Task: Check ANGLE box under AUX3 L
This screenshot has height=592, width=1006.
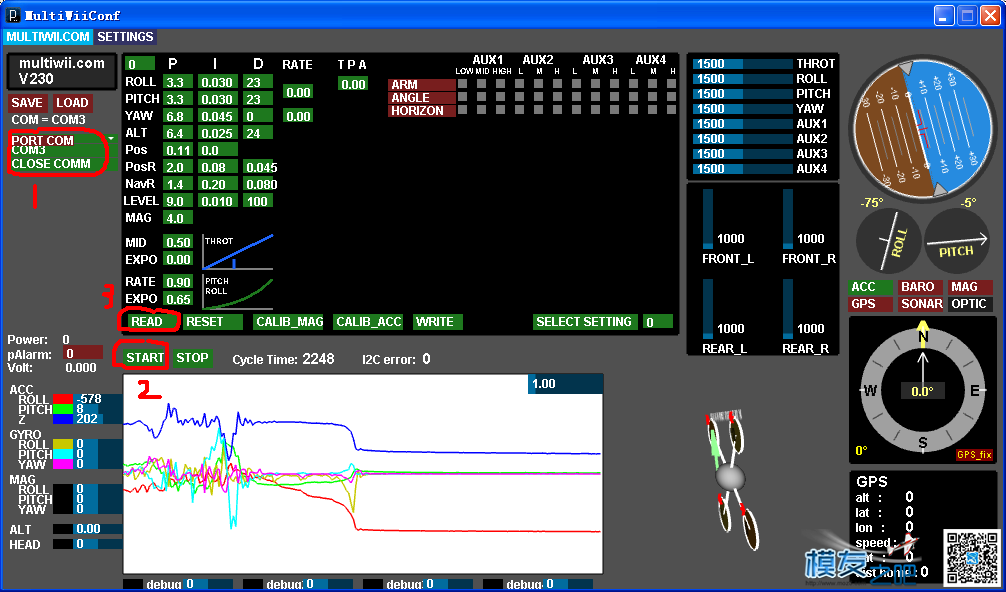Action: click(576, 97)
